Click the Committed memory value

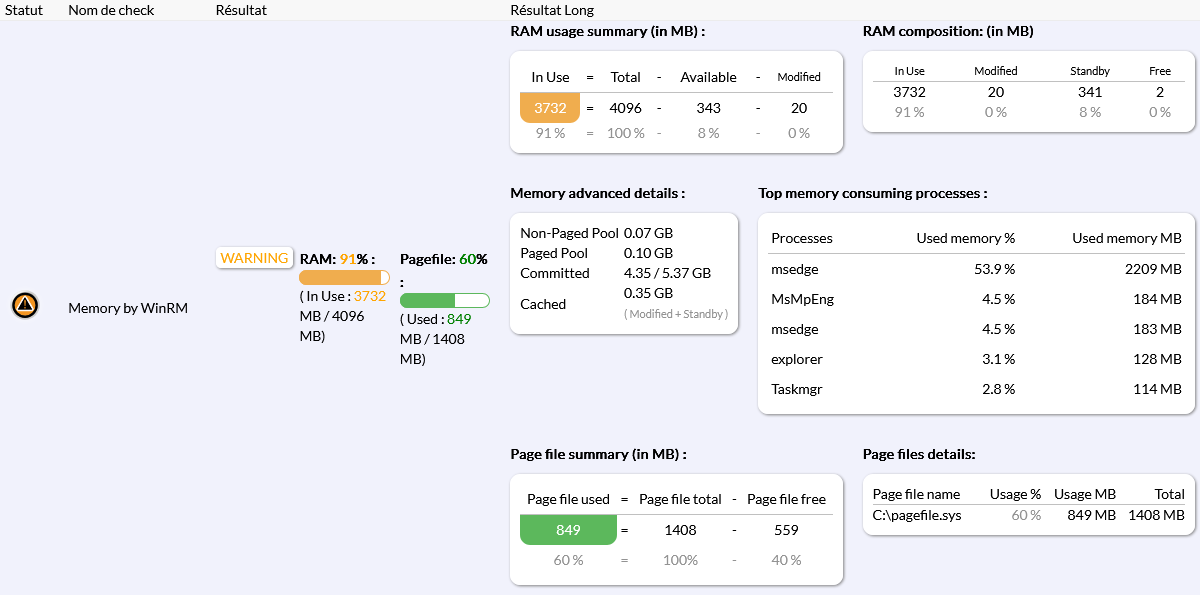click(x=667, y=273)
